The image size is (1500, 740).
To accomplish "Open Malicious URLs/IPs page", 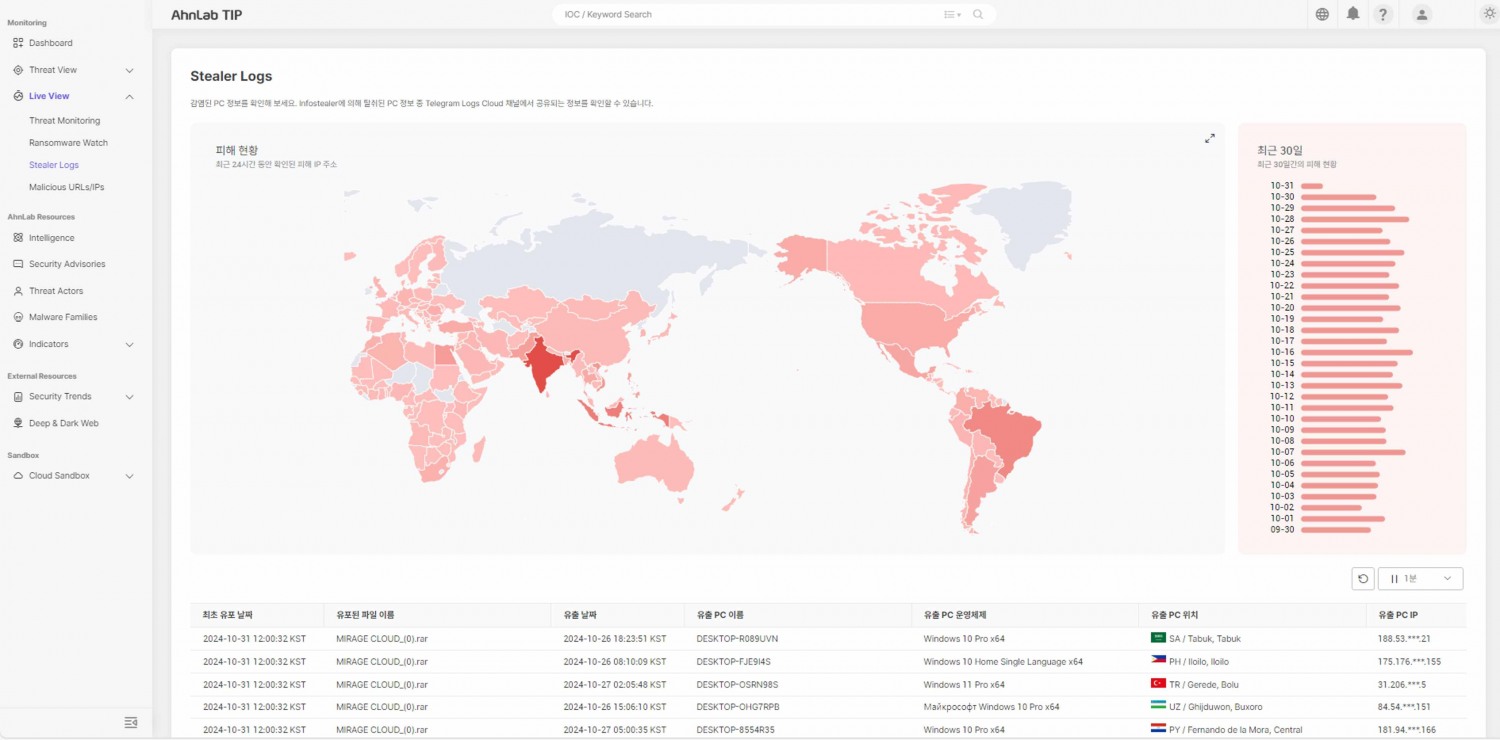I will [66, 187].
